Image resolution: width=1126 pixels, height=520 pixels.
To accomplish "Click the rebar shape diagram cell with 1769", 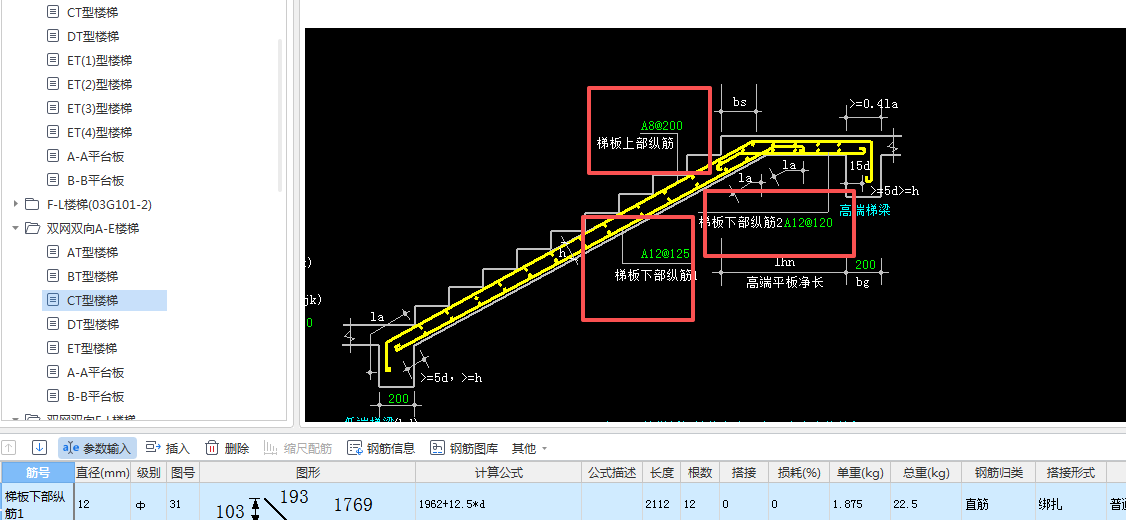I will pyautogui.click(x=307, y=503).
